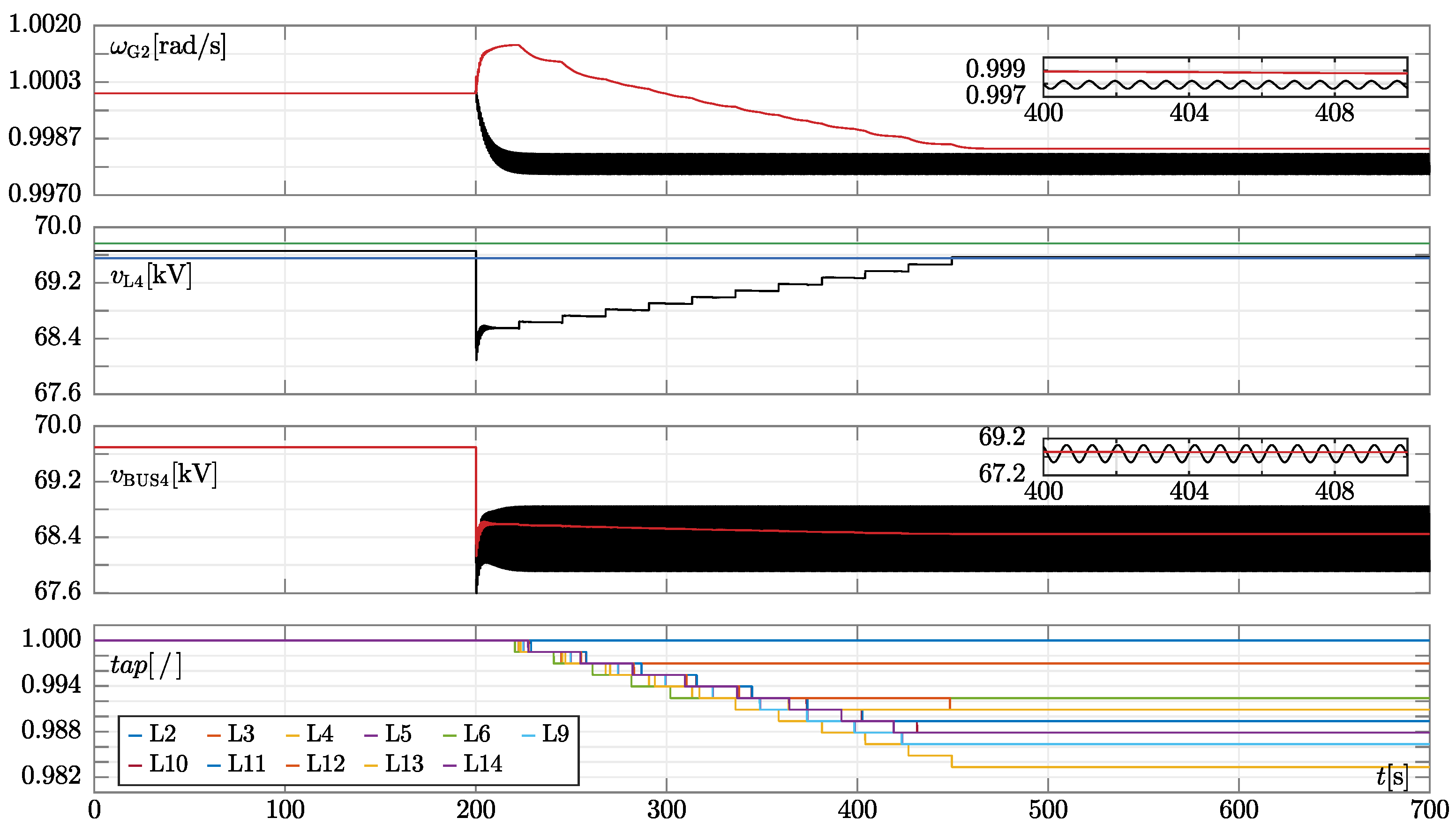Click the 300 x-axis tick label
This screenshot has width=1456, height=833.
(666, 810)
